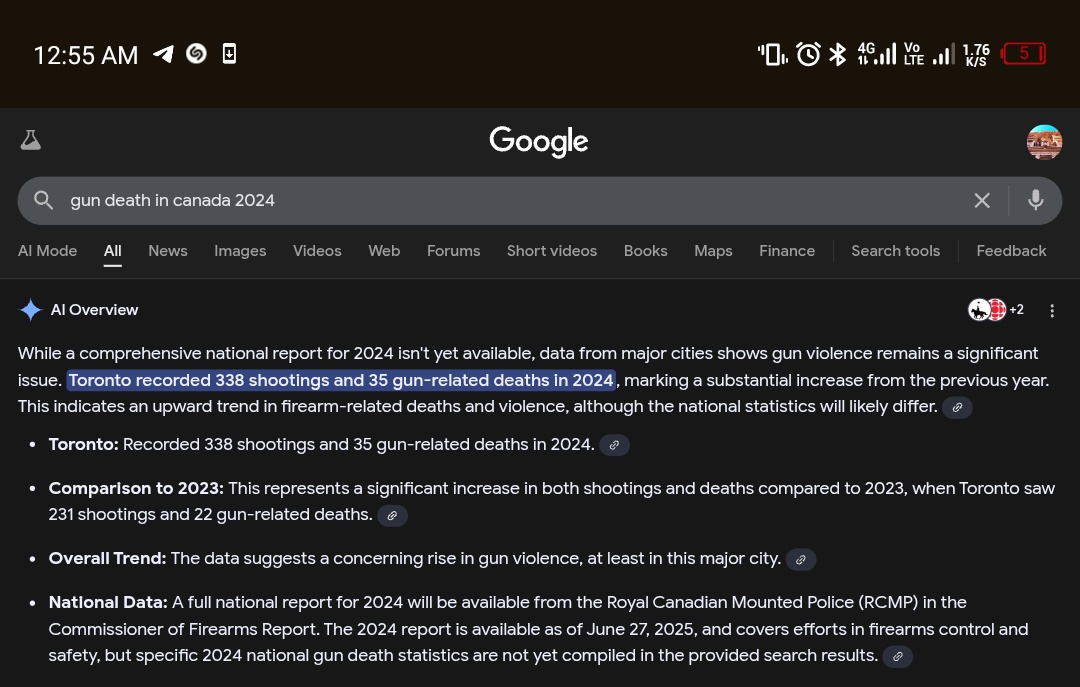Open the Google account profile picture
The image size is (1080, 687).
(1043, 142)
